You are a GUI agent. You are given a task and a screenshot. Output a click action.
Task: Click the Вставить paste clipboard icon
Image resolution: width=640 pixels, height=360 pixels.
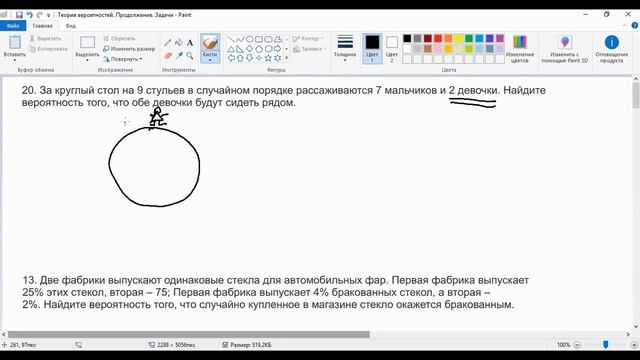15,42
